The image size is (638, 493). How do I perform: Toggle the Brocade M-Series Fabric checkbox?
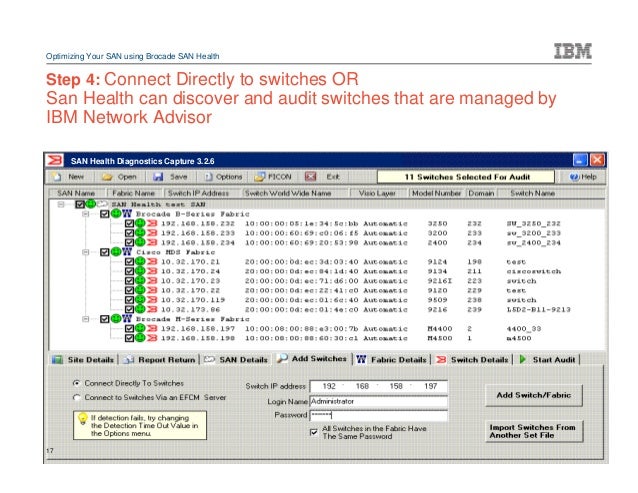[105, 319]
